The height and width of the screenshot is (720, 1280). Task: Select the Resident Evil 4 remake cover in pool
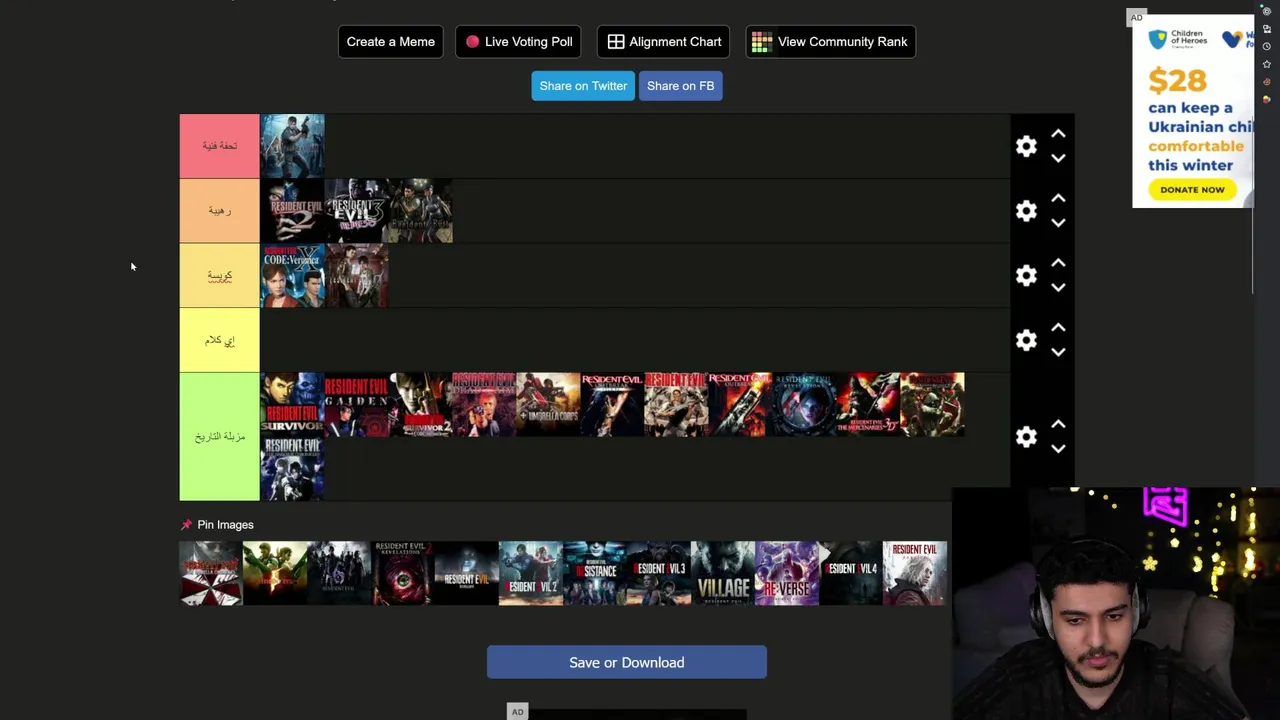(851, 574)
